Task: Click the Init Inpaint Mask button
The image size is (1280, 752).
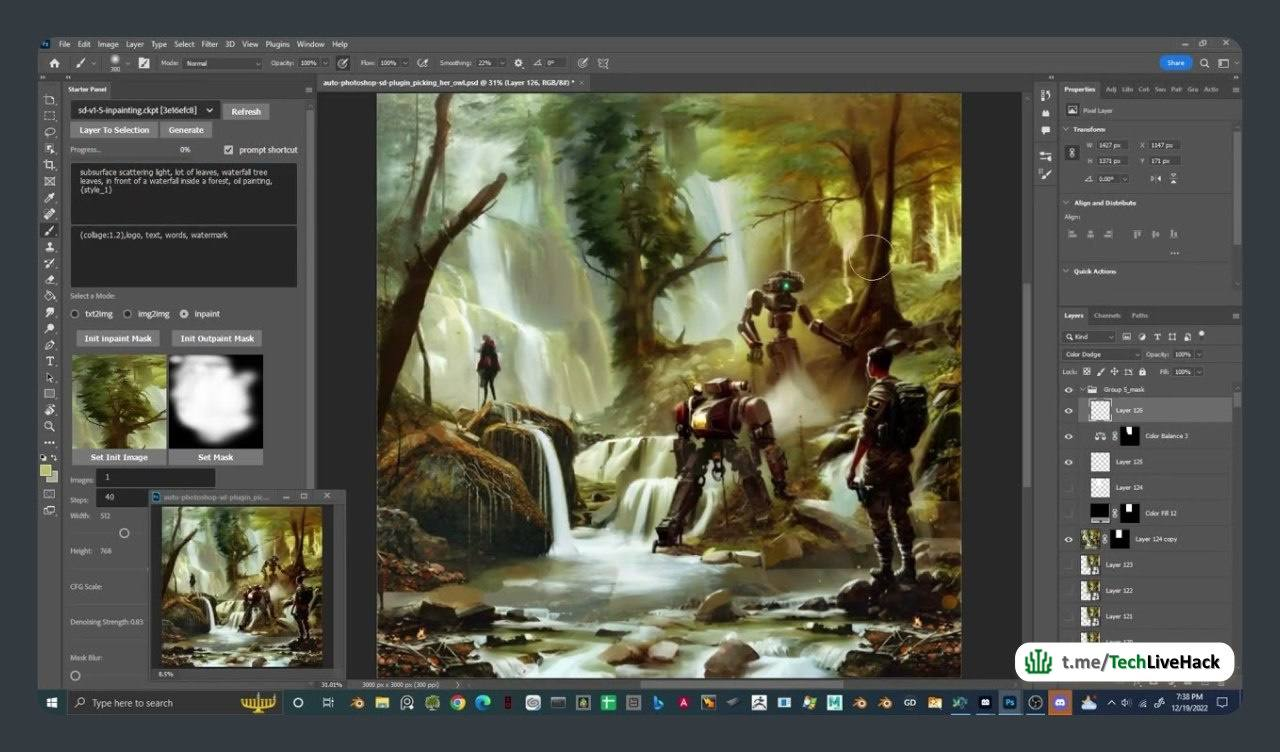Action: 118,338
